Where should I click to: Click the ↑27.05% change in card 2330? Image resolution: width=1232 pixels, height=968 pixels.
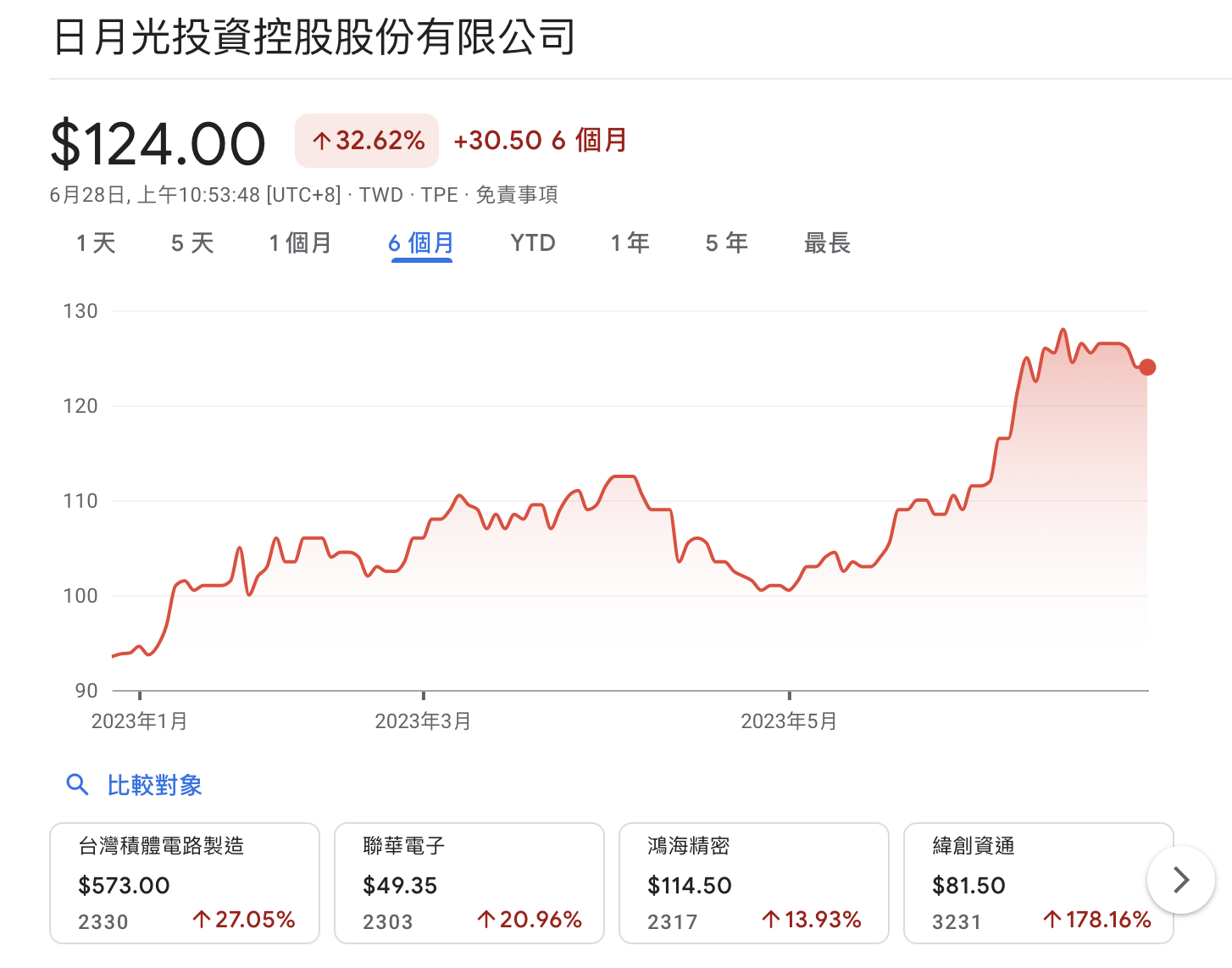click(244, 920)
